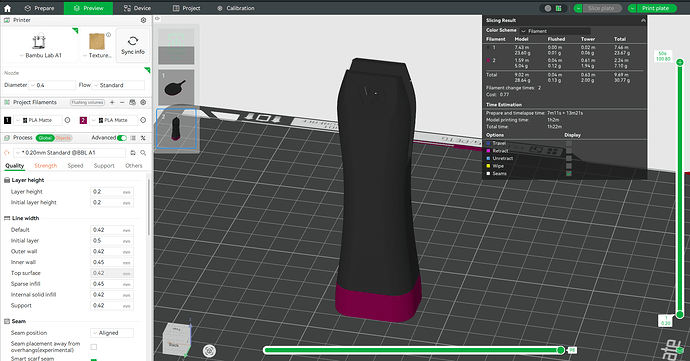Image resolution: width=690 pixels, height=361 pixels.
Task: Select Objects process mode
Action: coord(63,138)
